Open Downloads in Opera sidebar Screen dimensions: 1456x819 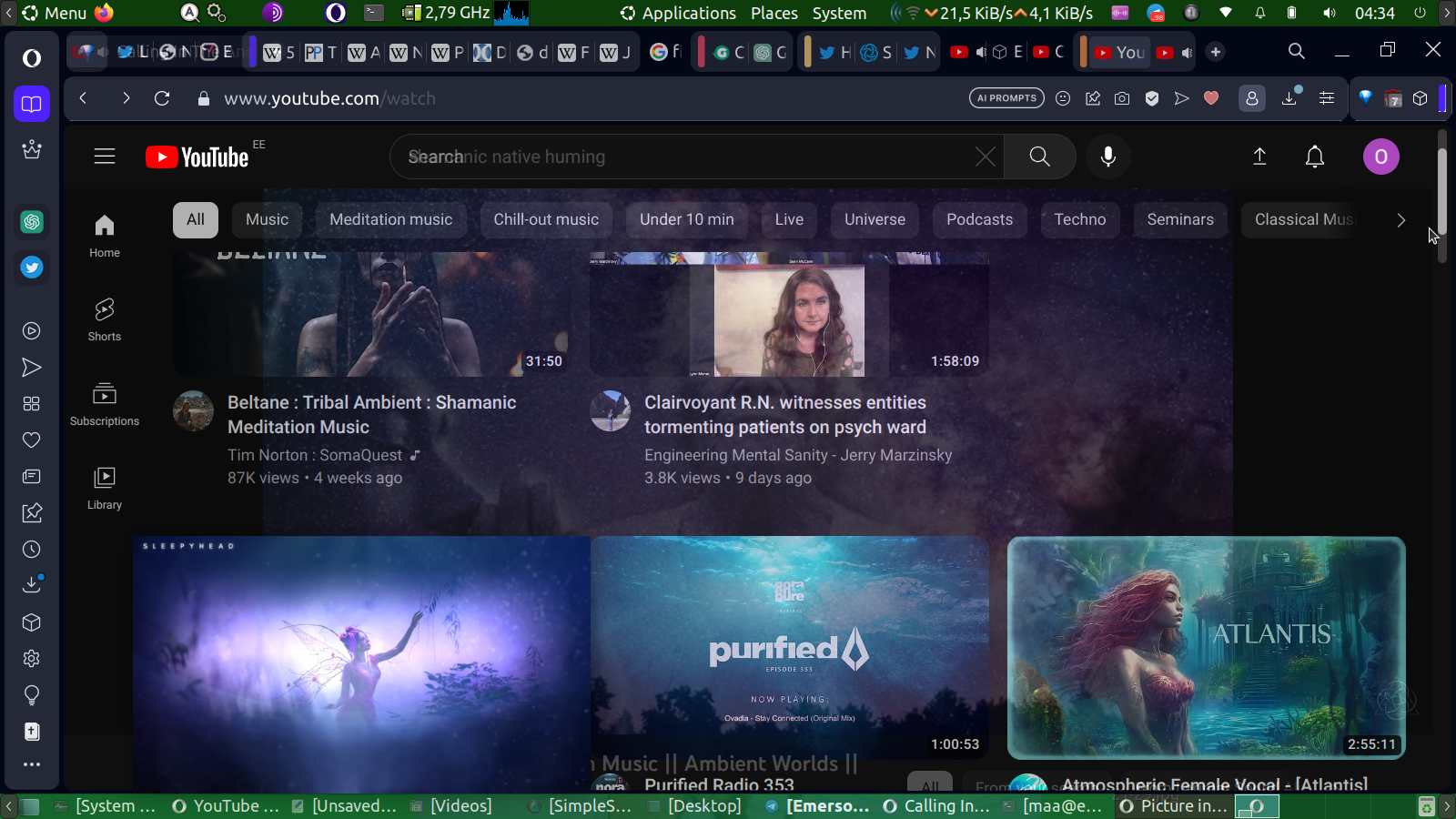32,584
